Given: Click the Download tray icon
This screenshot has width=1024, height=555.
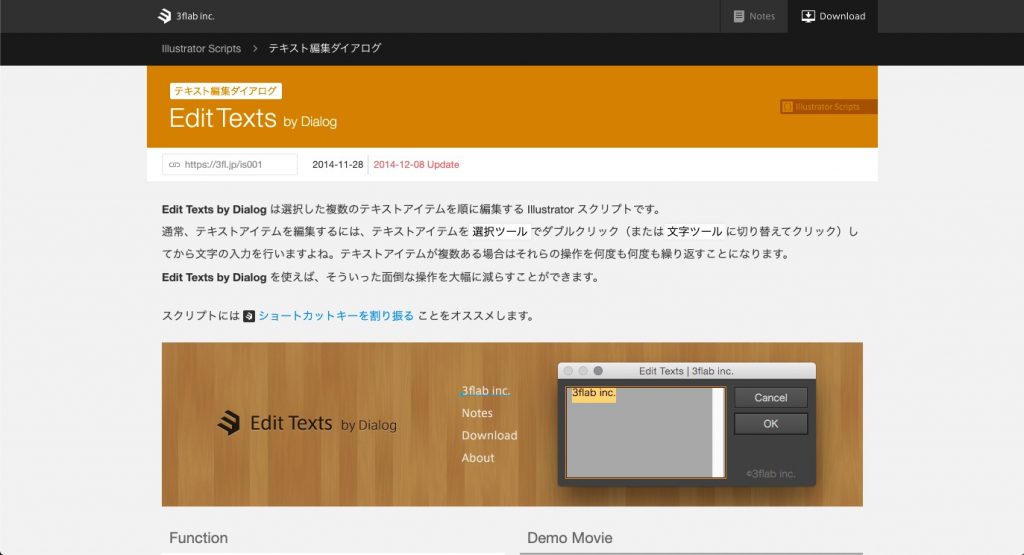Looking at the screenshot, I should (x=808, y=16).
